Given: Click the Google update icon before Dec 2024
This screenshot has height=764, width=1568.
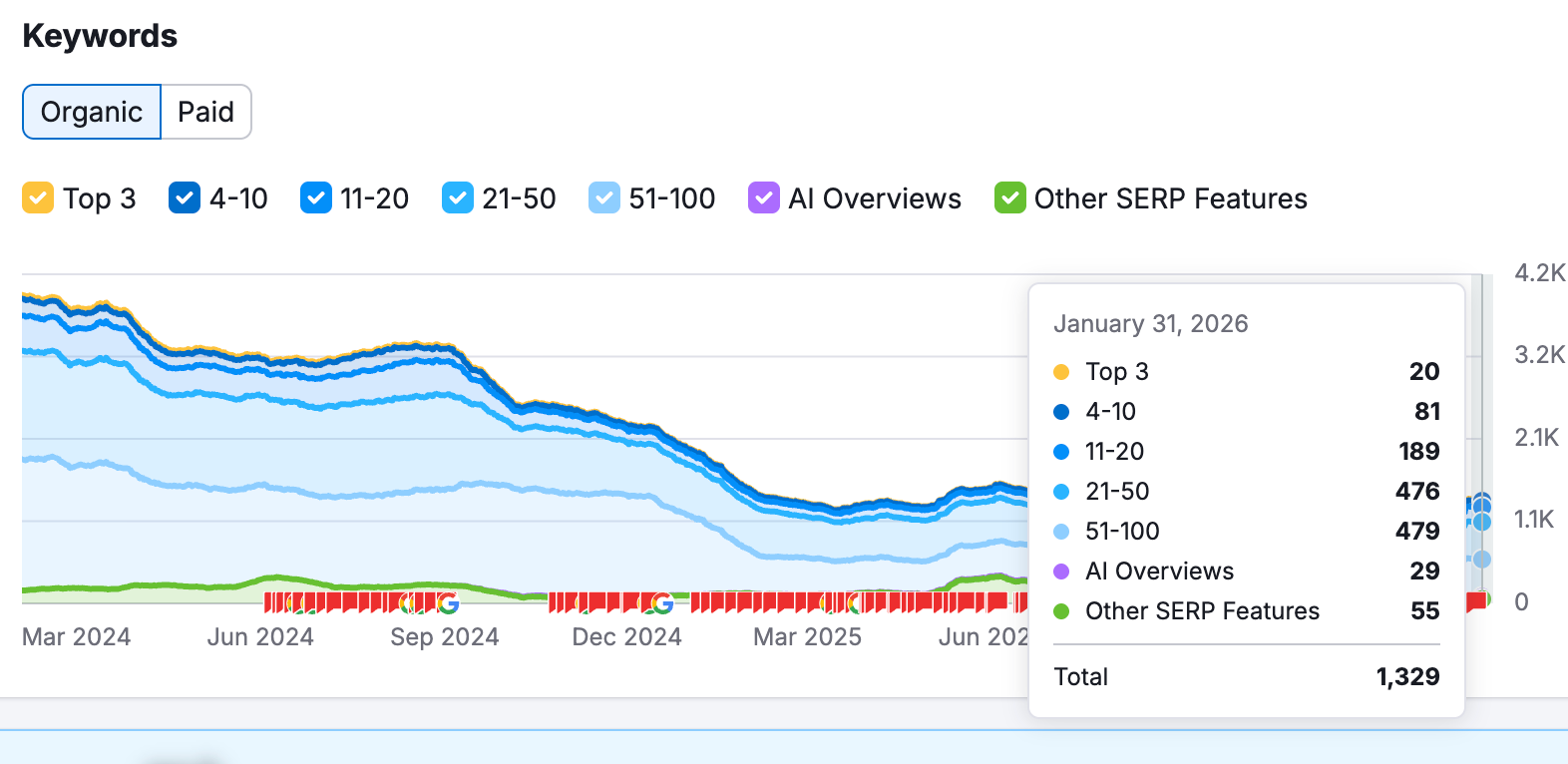Looking at the screenshot, I should pyautogui.click(x=662, y=603).
